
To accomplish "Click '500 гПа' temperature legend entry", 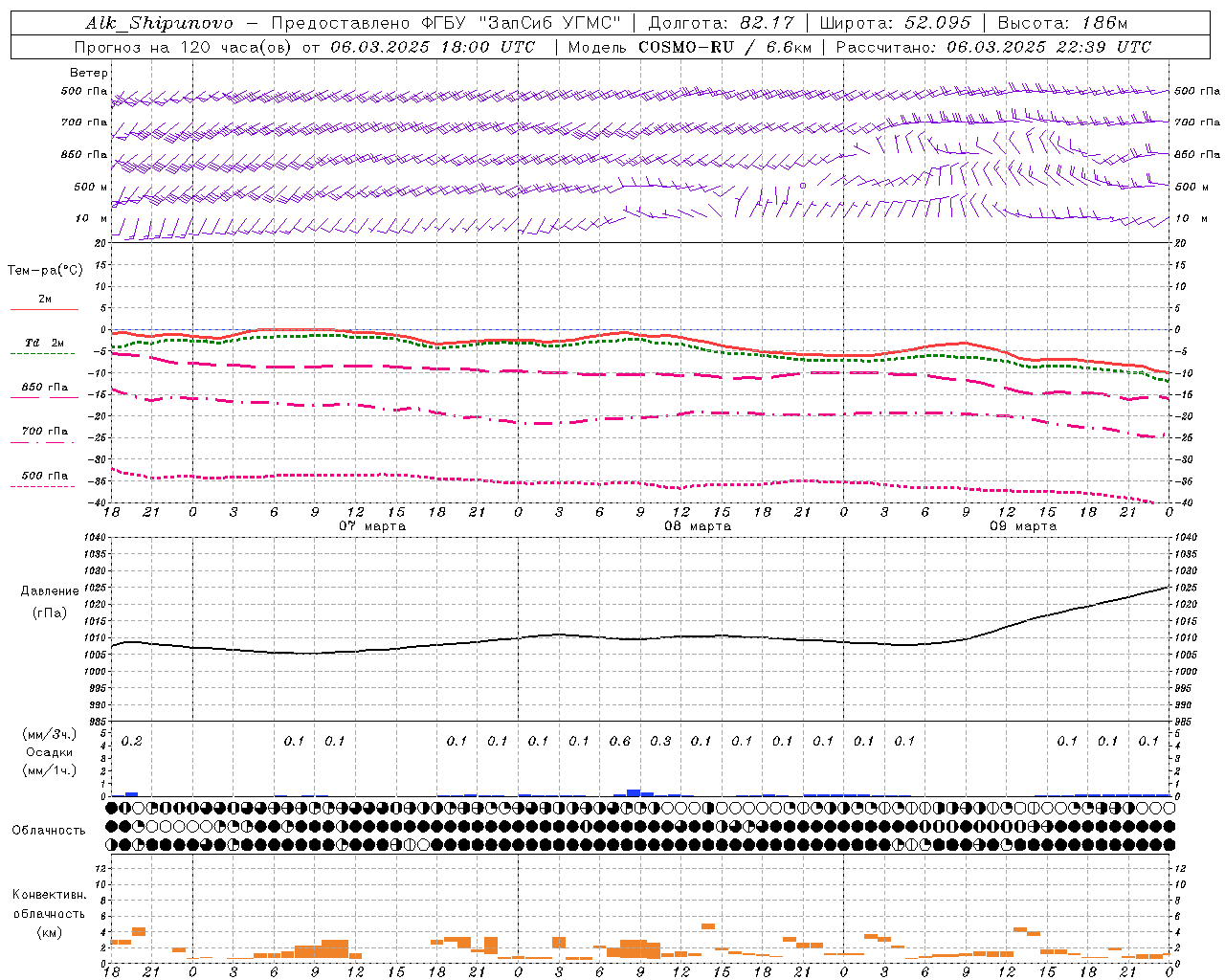I will [x=44, y=476].
